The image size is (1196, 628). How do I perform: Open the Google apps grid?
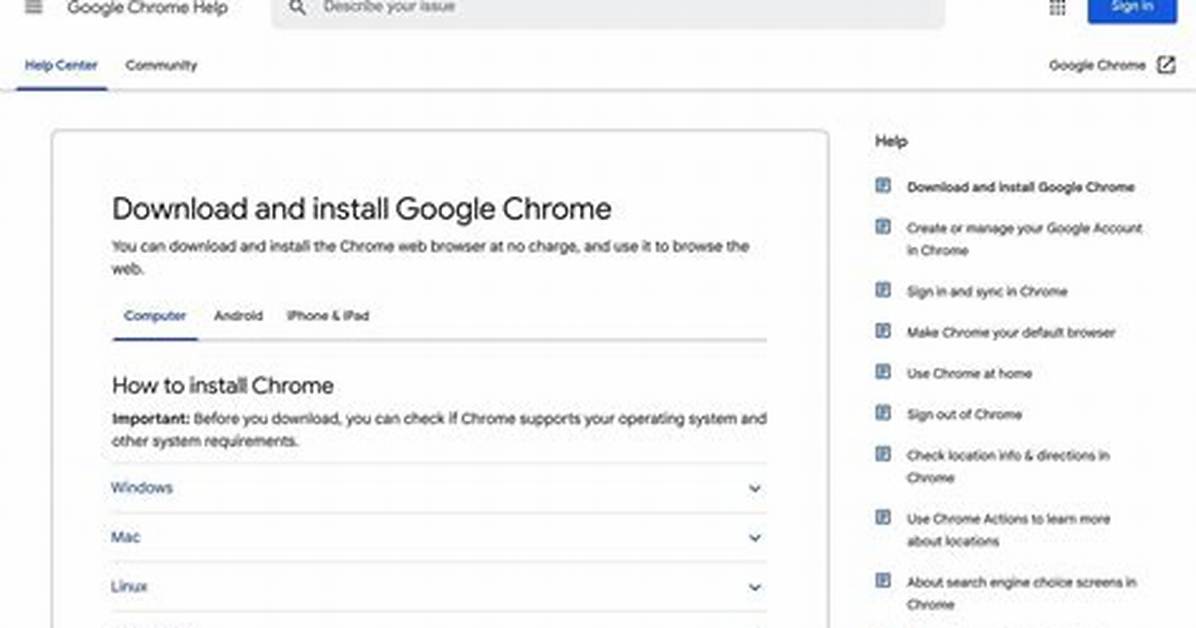pos(1057,8)
